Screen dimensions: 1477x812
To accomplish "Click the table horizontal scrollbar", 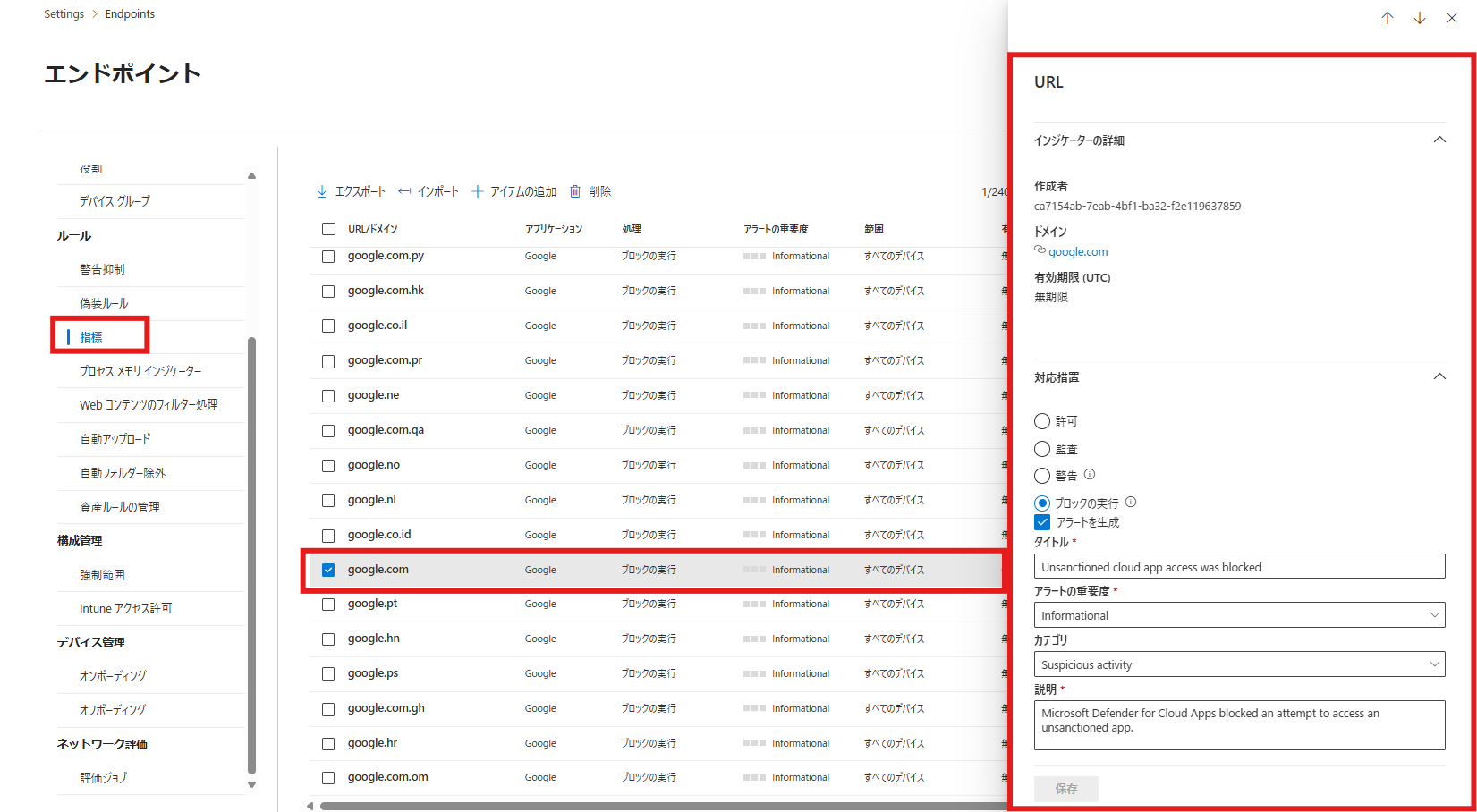I will pos(662,806).
